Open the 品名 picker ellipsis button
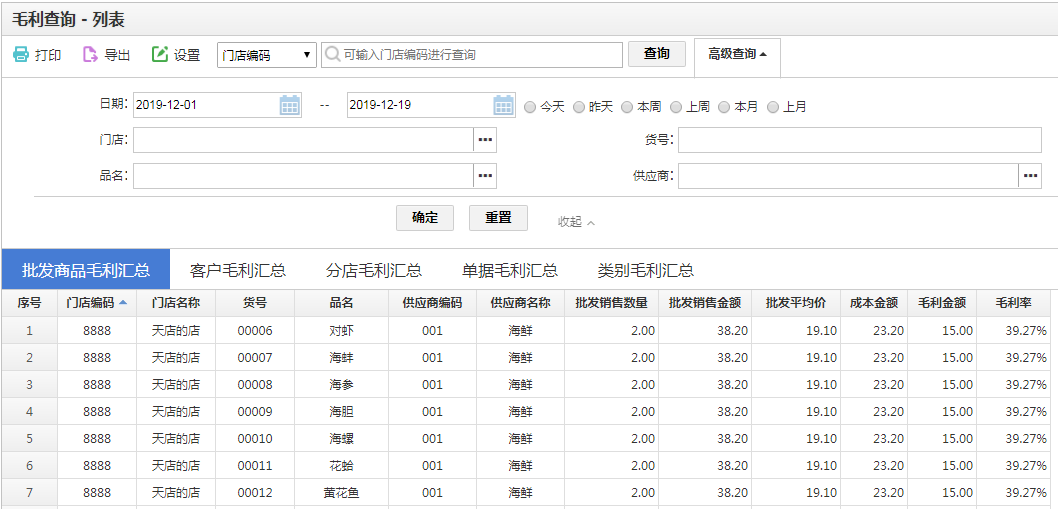This screenshot has height=514, width=1058. (x=485, y=175)
